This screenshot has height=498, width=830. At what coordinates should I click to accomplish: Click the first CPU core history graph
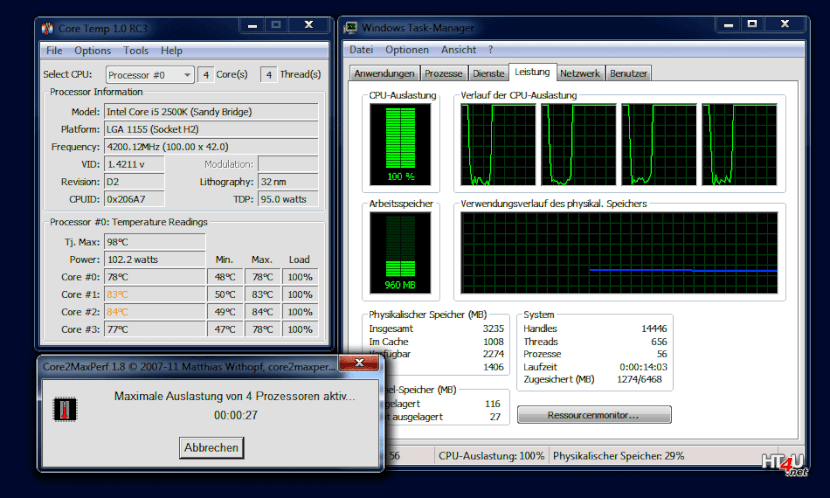[x=498, y=144]
